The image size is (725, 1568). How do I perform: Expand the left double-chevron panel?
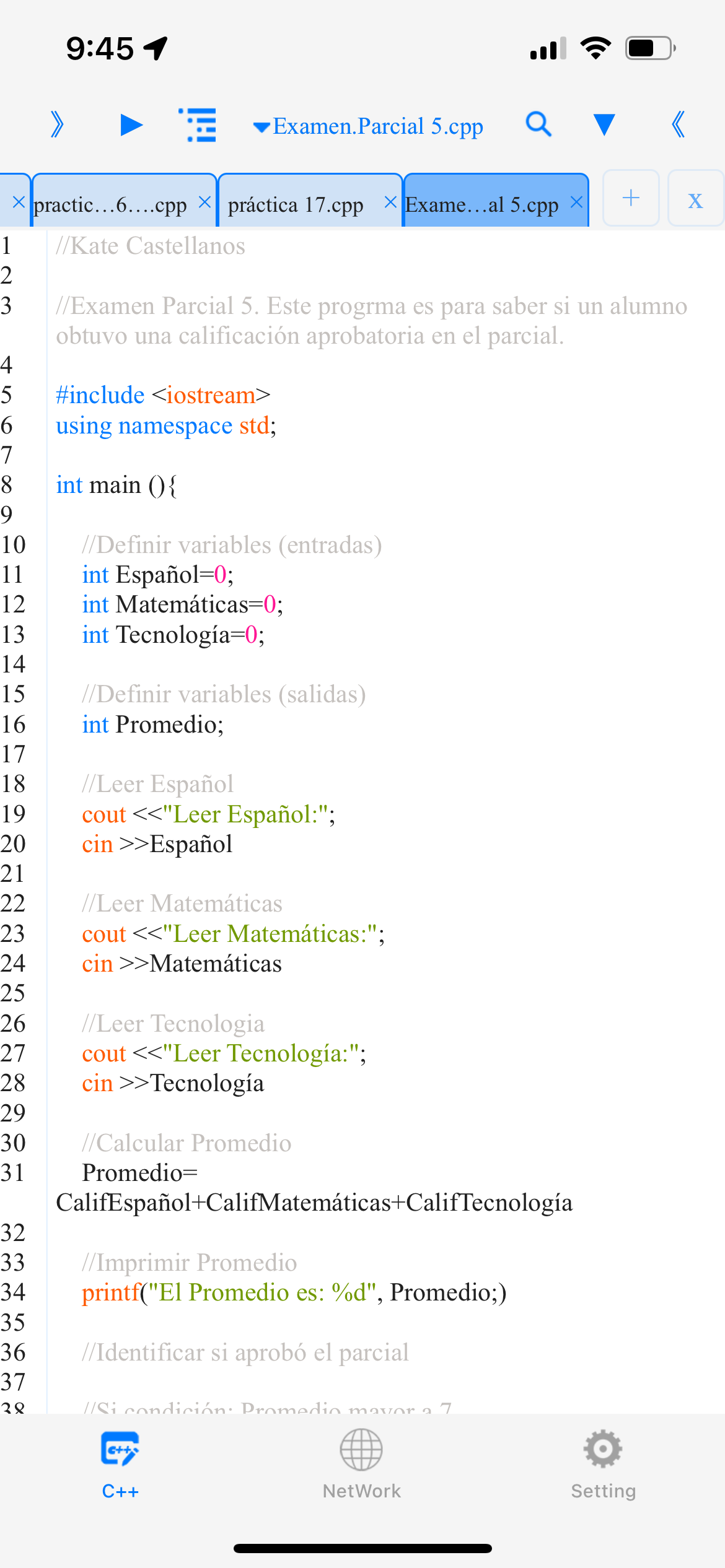[57, 125]
